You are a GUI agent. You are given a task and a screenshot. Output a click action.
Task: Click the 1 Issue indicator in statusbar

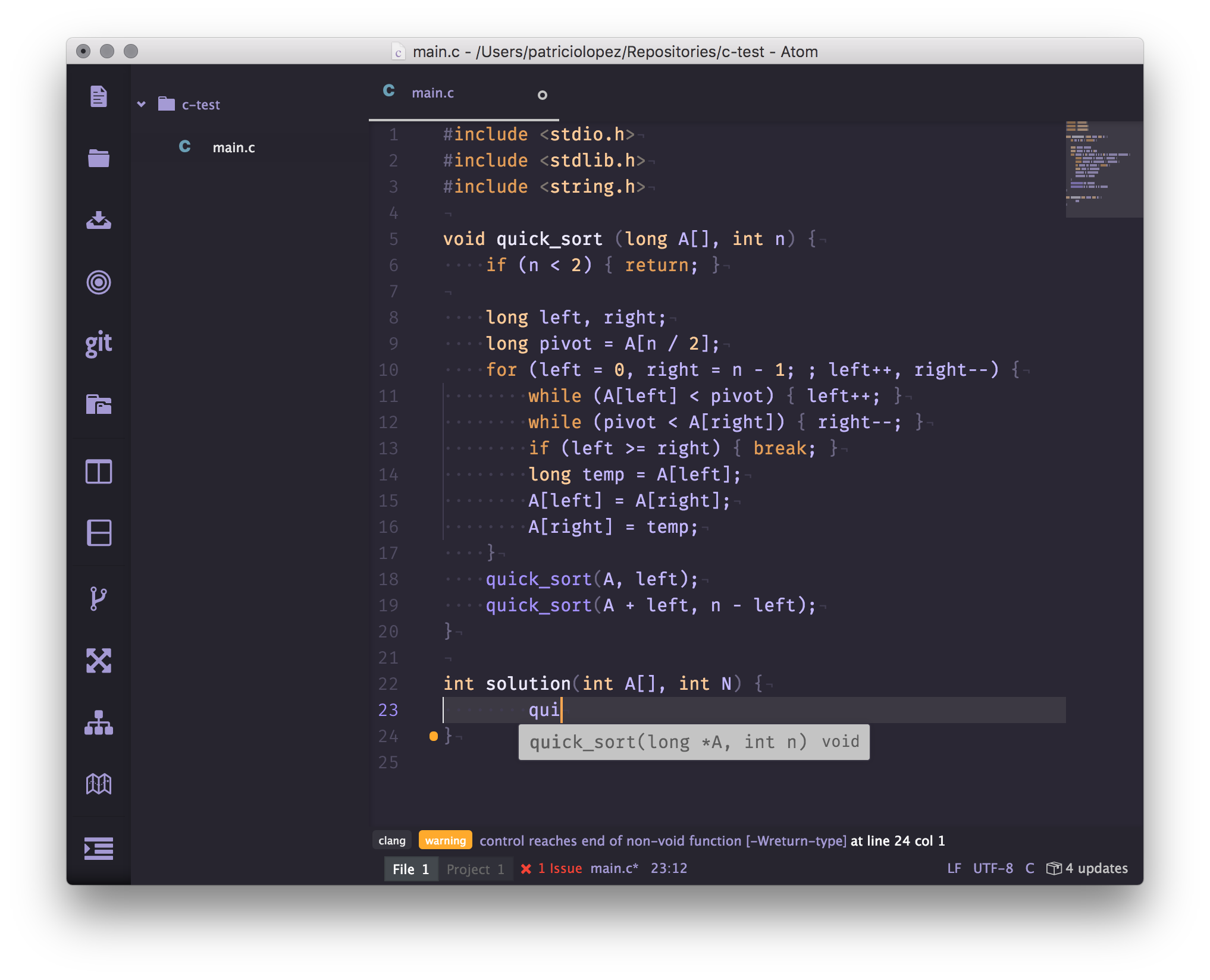(555, 868)
